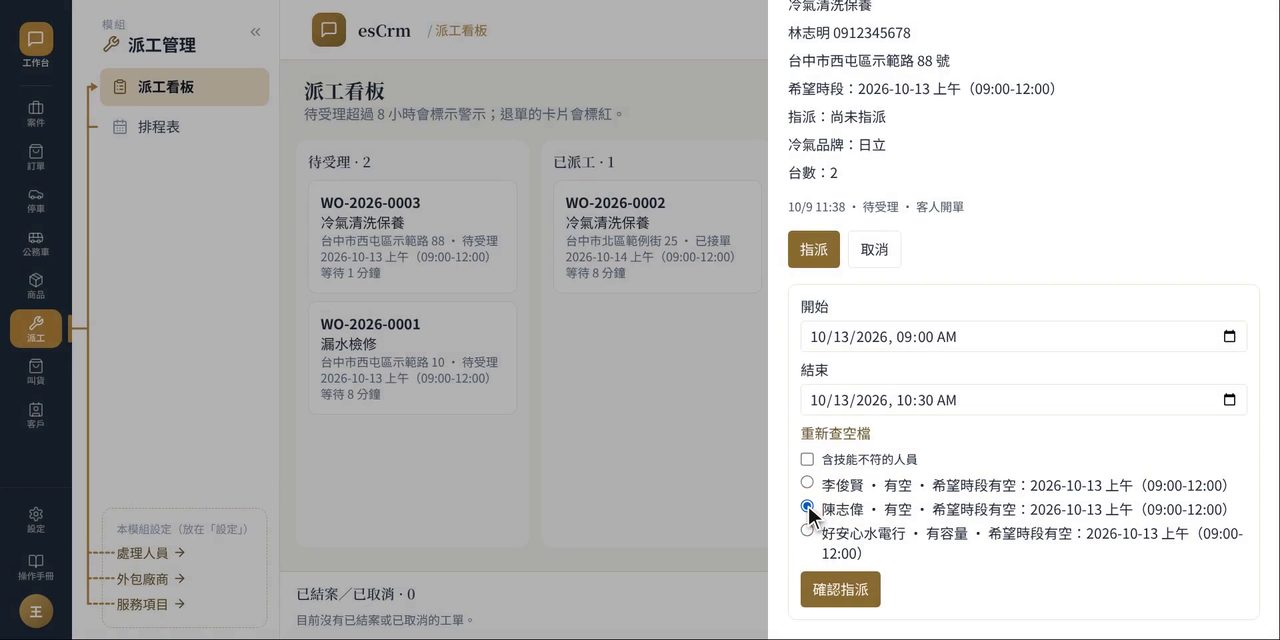Open calendar picker on 結束 field

coord(1229,400)
